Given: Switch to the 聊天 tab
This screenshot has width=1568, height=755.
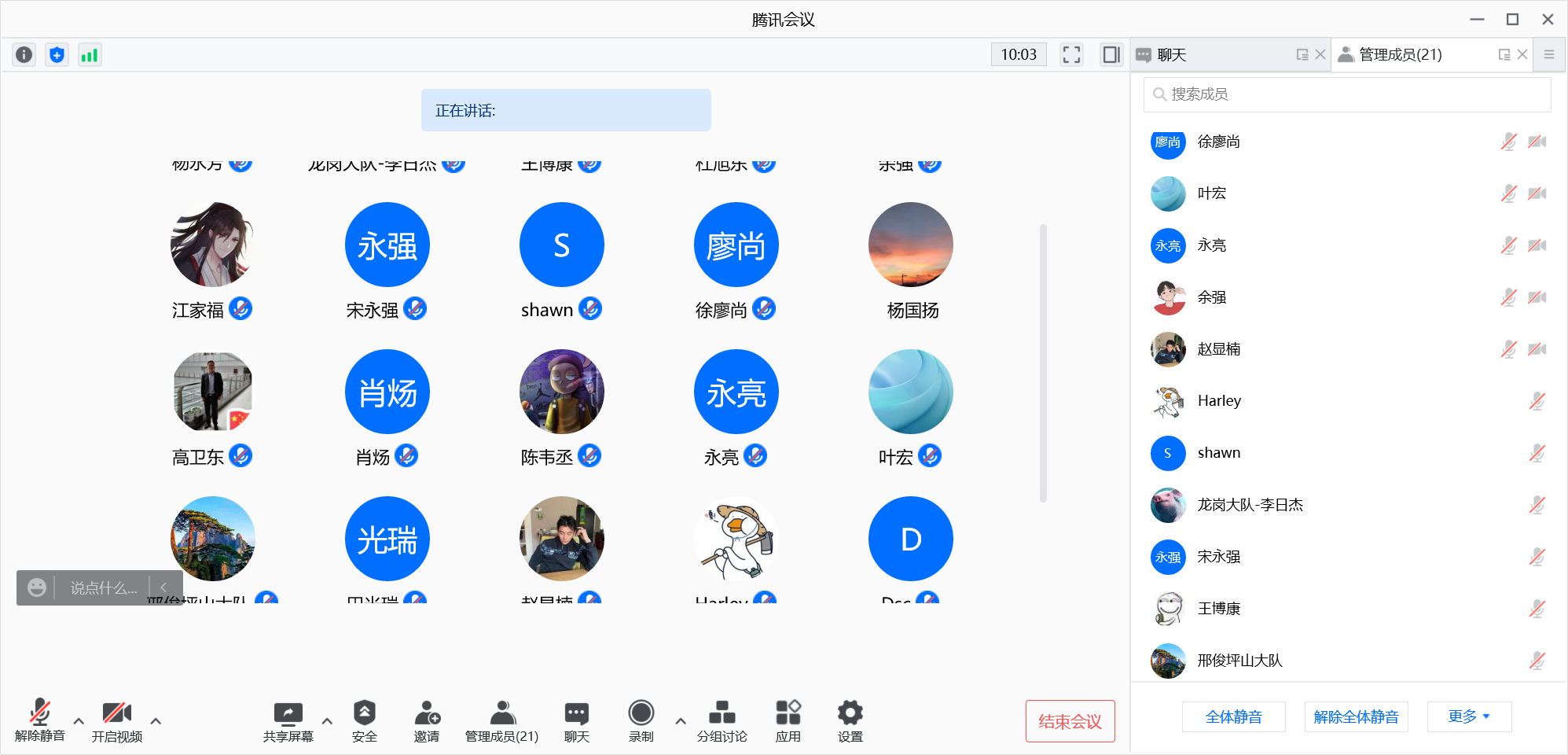Looking at the screenshot, I should (x=1171, y=55).
